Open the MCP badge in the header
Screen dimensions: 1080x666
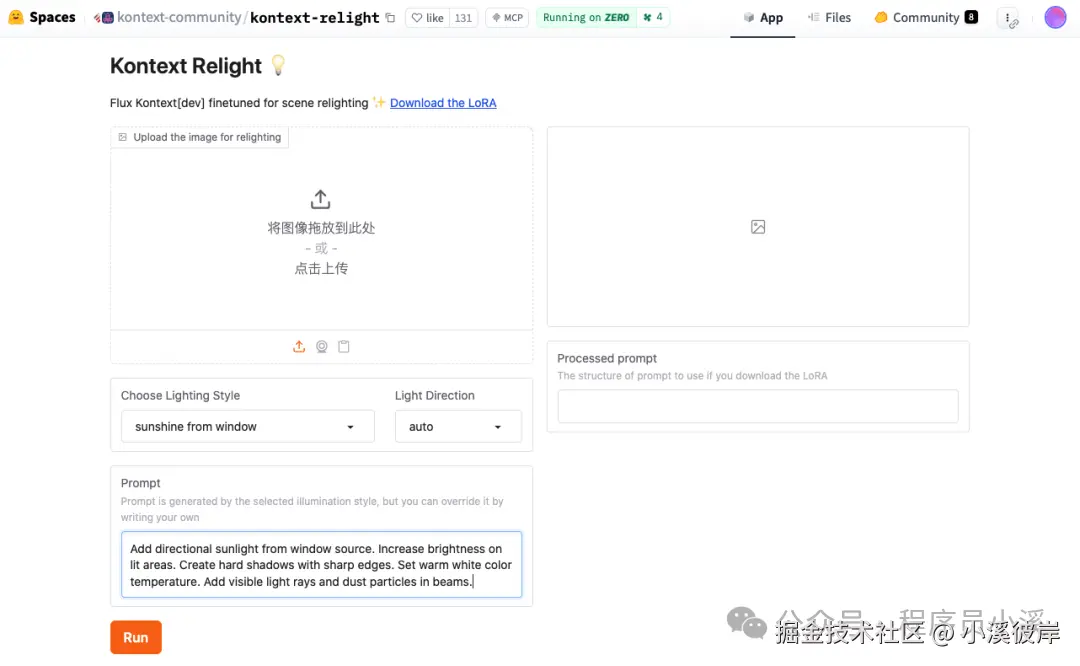click(x=506, y=17)
